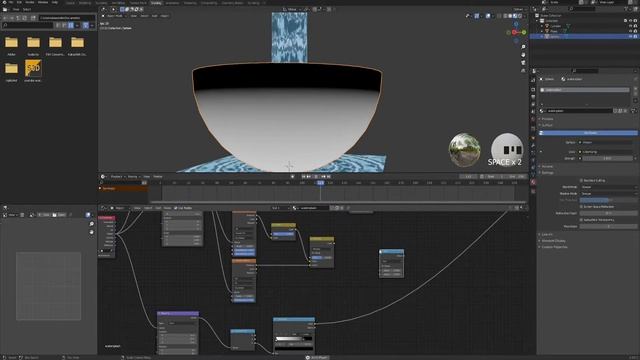Go to parent directory in file browser
This screenshot has height=360, width=640.
(18, 18)
